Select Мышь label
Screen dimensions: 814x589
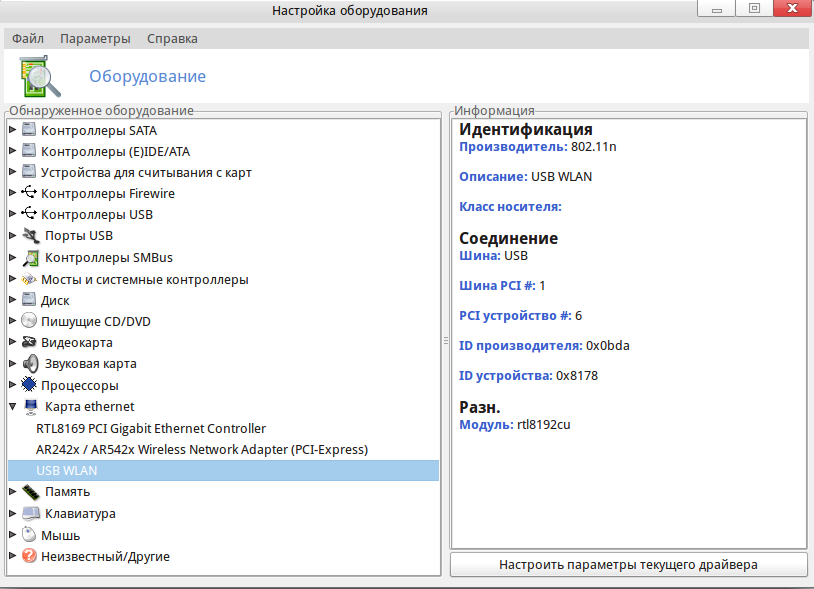pyautogui.click(x=60, y=535)
